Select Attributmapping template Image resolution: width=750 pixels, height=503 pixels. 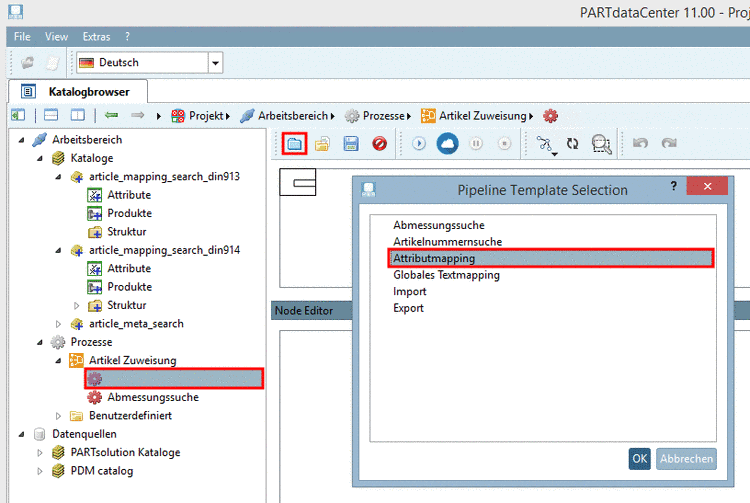[x=551, y=258]
